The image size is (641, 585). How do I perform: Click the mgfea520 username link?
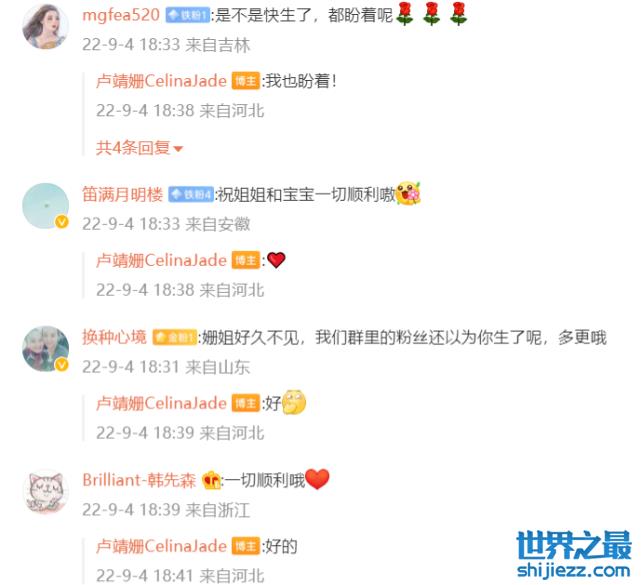click(121, 16)
